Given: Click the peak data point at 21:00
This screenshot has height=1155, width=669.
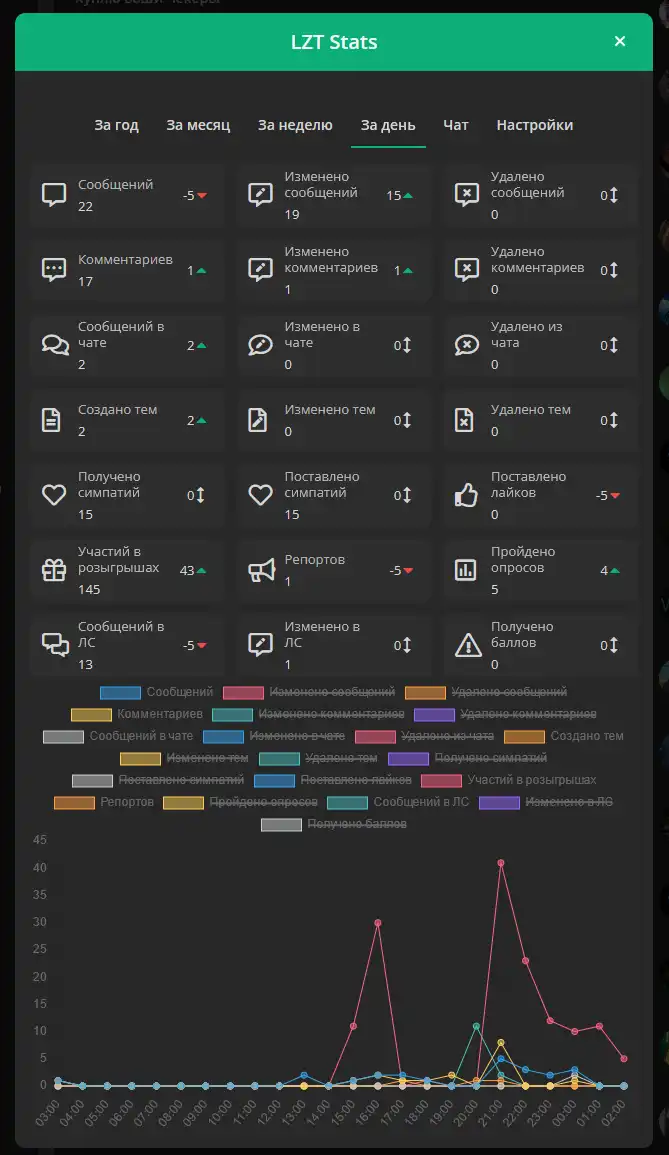Looking at the screenshot, I should (501, 863).
